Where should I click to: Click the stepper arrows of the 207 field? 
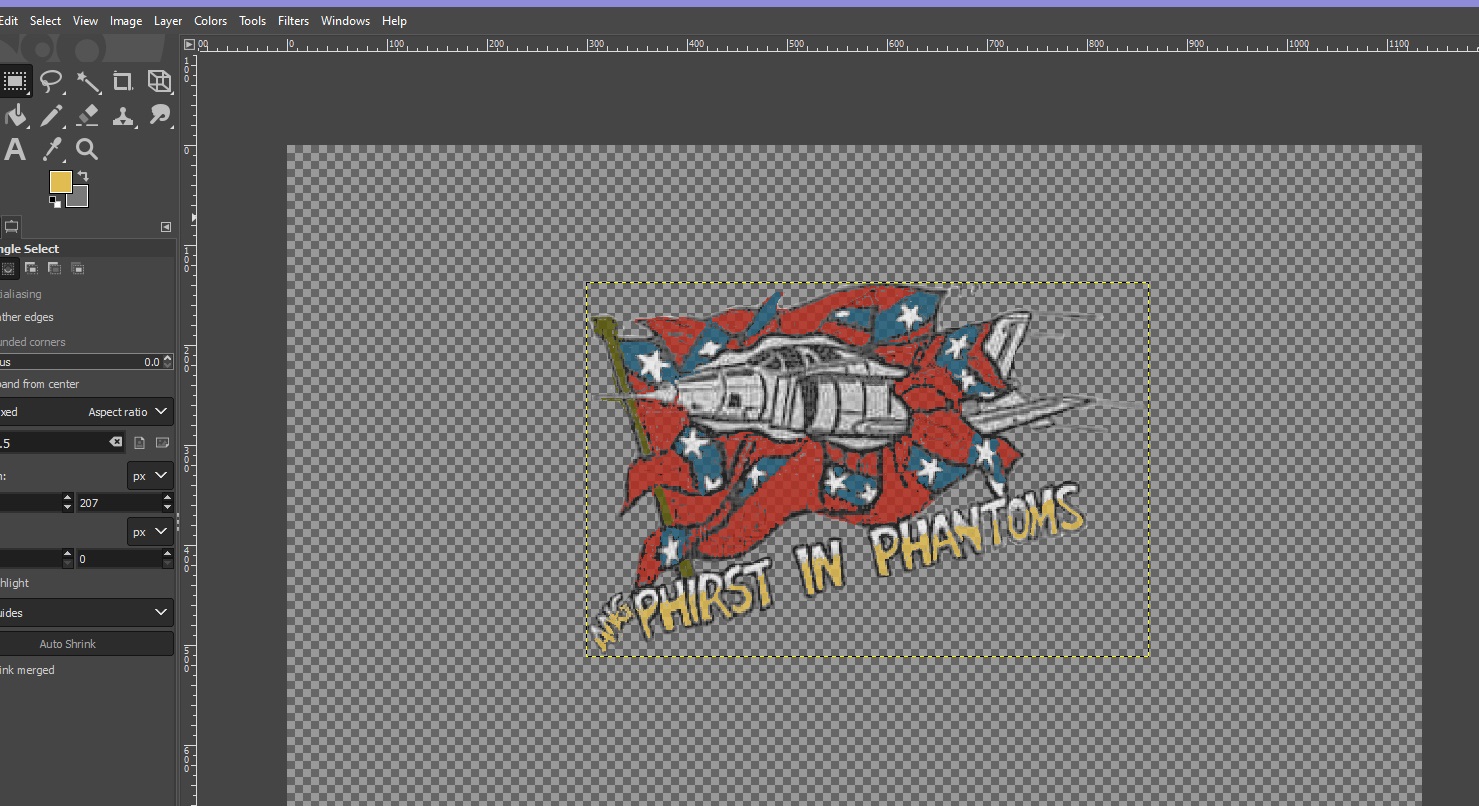[167, 502]
